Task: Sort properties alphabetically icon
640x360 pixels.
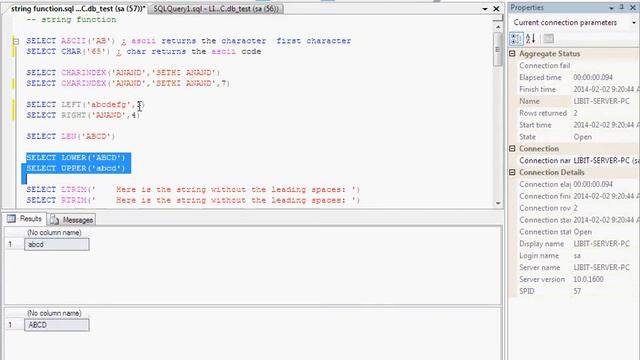Action: (530, 39)
